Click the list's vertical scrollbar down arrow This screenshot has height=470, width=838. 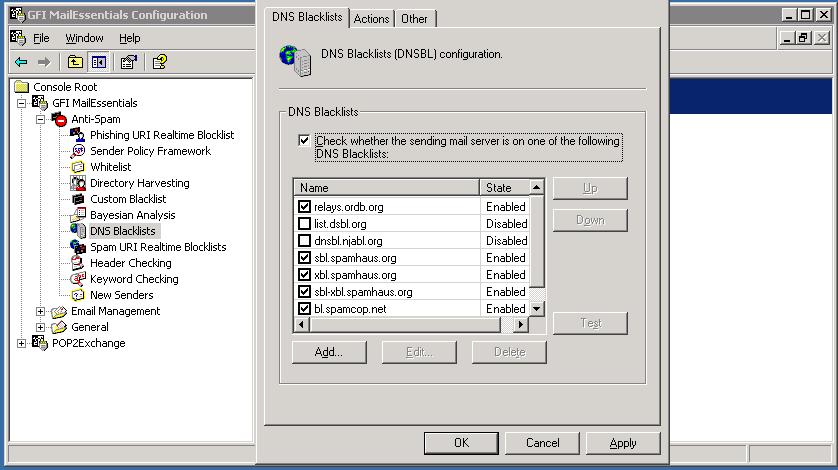pyautogui.click(x=536, y=309)
